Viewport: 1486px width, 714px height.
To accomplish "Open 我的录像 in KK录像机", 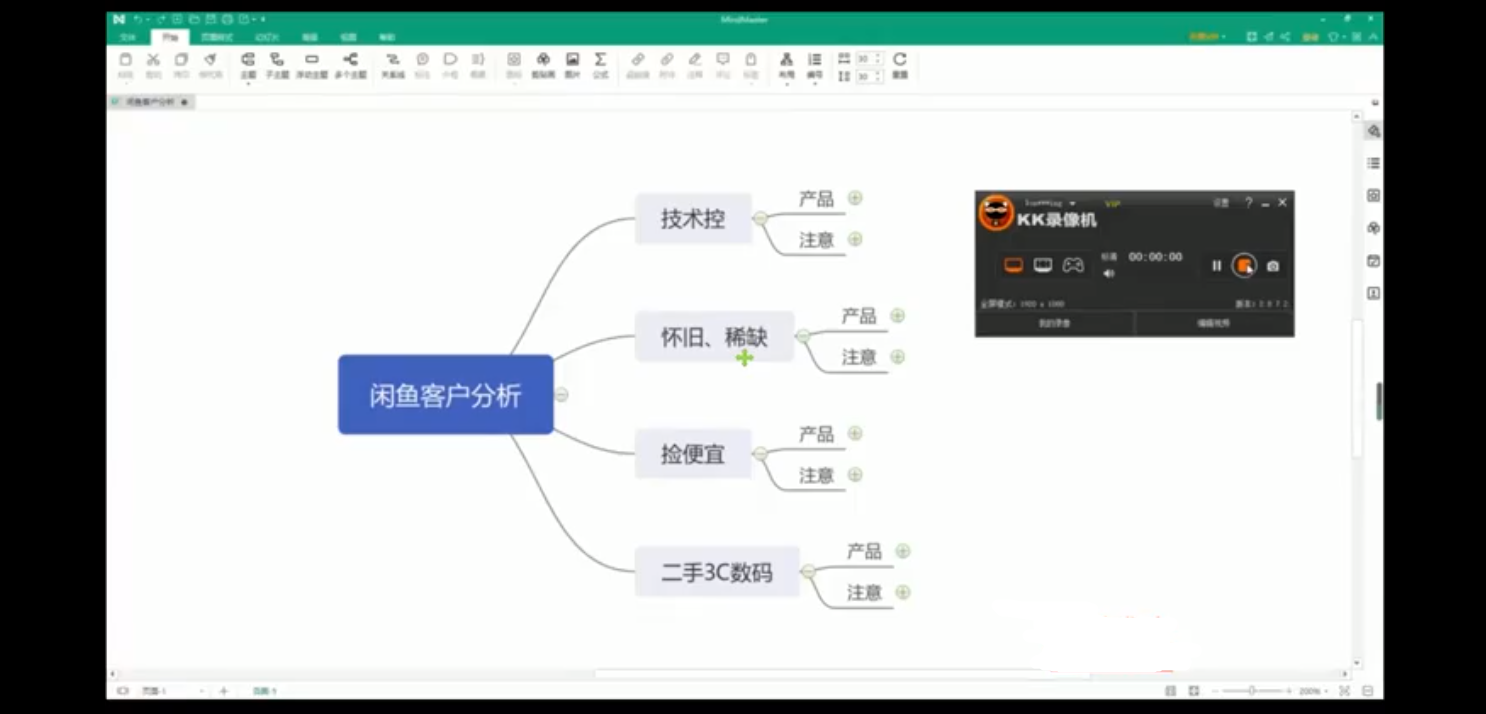I will (x=1055, y=323).
